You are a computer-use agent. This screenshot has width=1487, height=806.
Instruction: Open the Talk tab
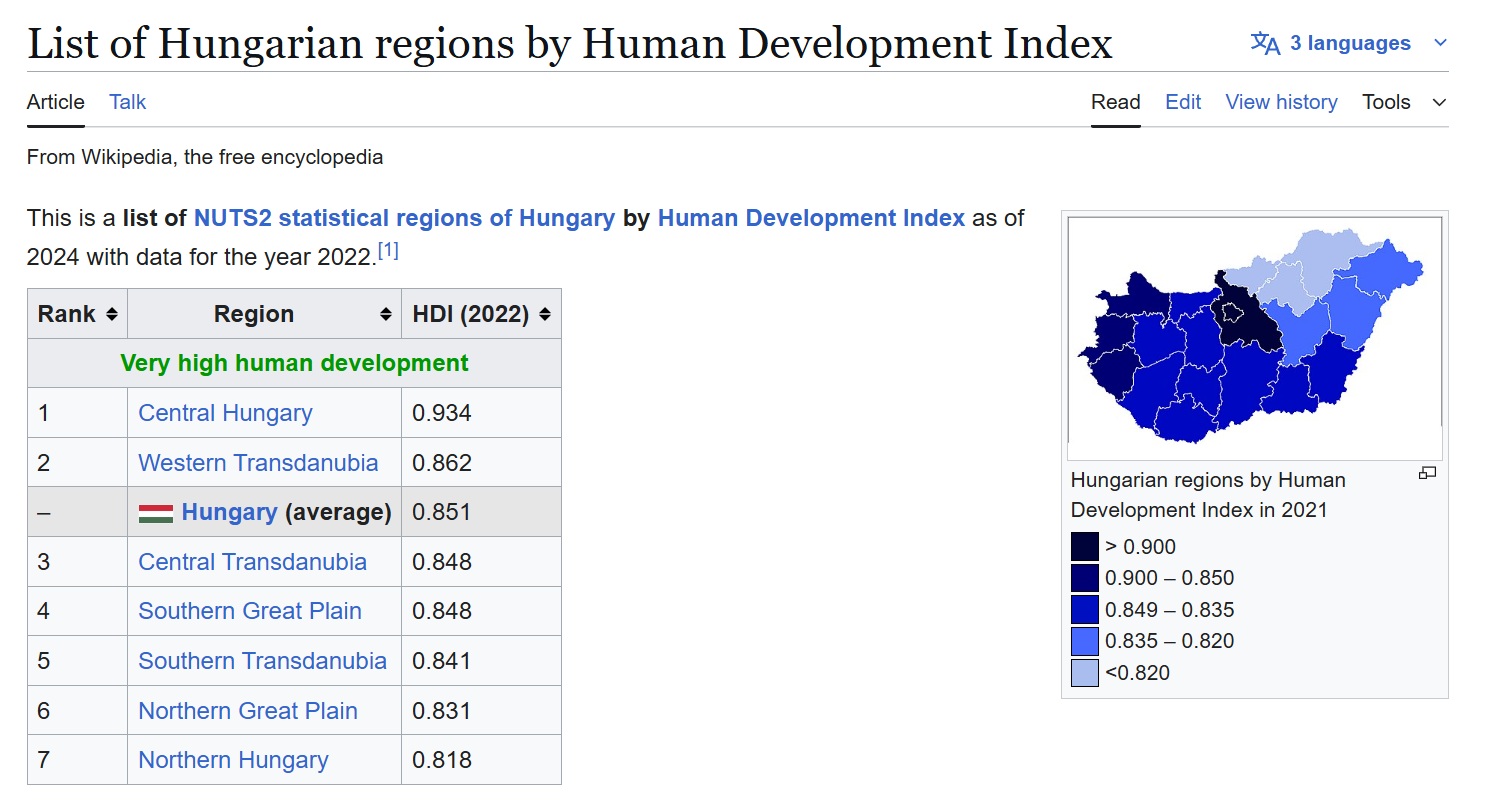[128, 102]
